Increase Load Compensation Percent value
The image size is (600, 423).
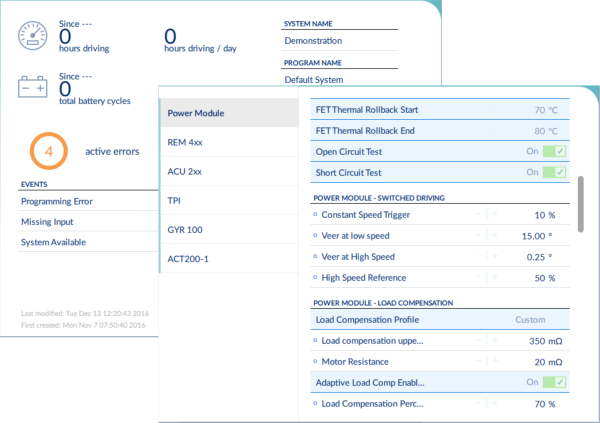pos(495,403)
